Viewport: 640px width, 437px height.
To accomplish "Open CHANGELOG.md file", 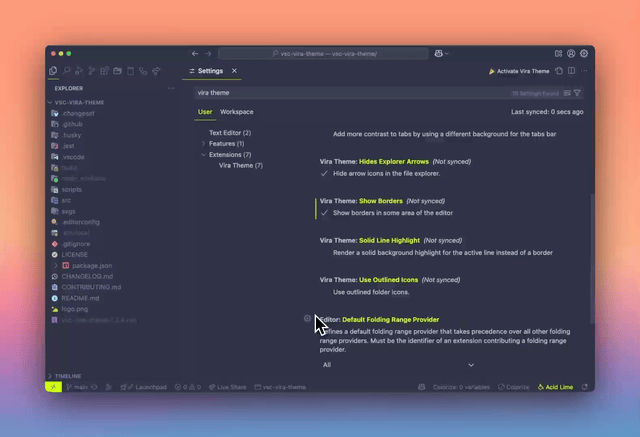I will 82,276.
